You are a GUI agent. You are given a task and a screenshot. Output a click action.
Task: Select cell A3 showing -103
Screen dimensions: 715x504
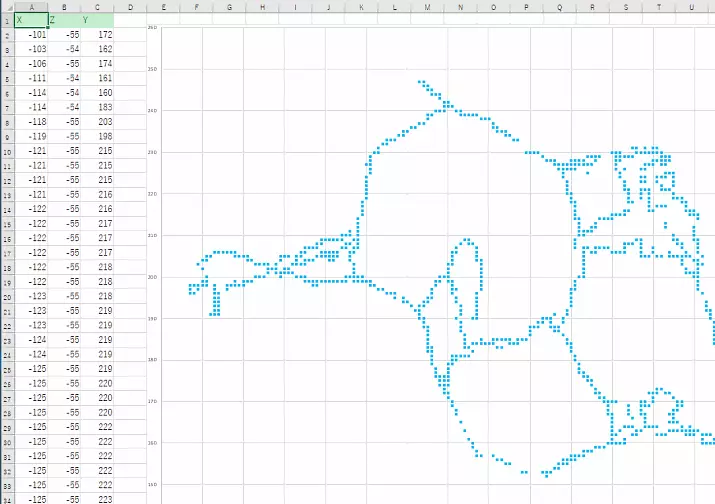(31, 49)
